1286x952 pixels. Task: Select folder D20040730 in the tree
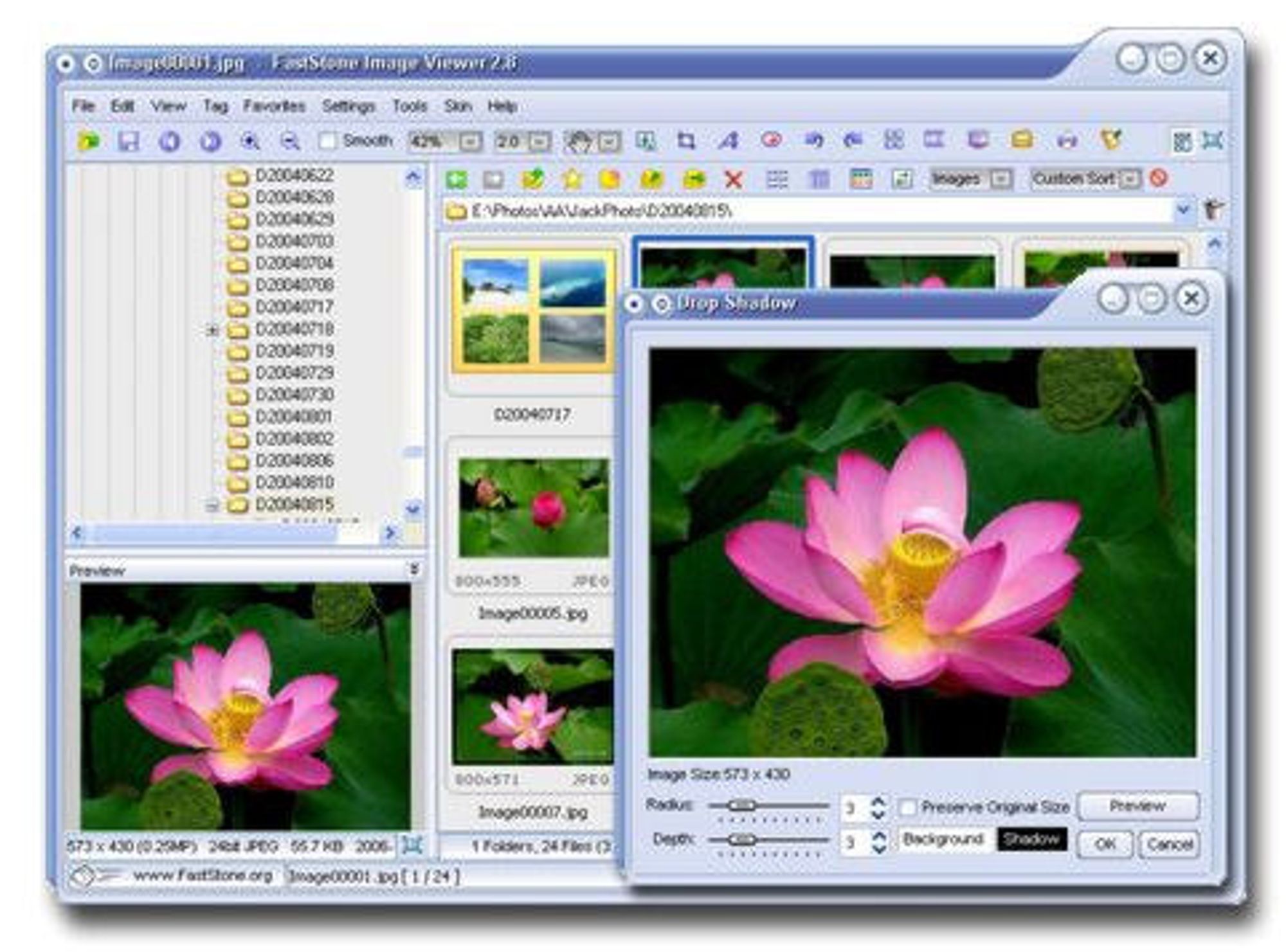click(x=294, y=395)
